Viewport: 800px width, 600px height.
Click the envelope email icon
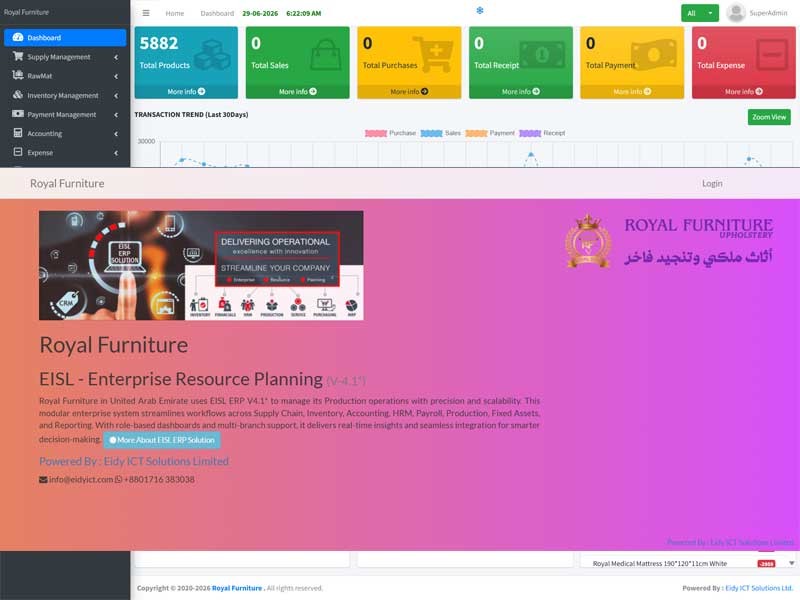(43, 480)
